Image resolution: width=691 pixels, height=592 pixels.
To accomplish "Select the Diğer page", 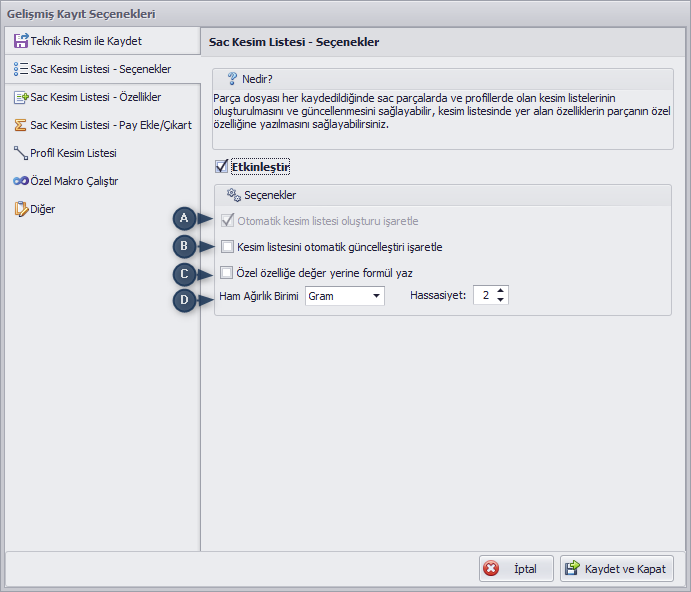I will tap(103, 209).
